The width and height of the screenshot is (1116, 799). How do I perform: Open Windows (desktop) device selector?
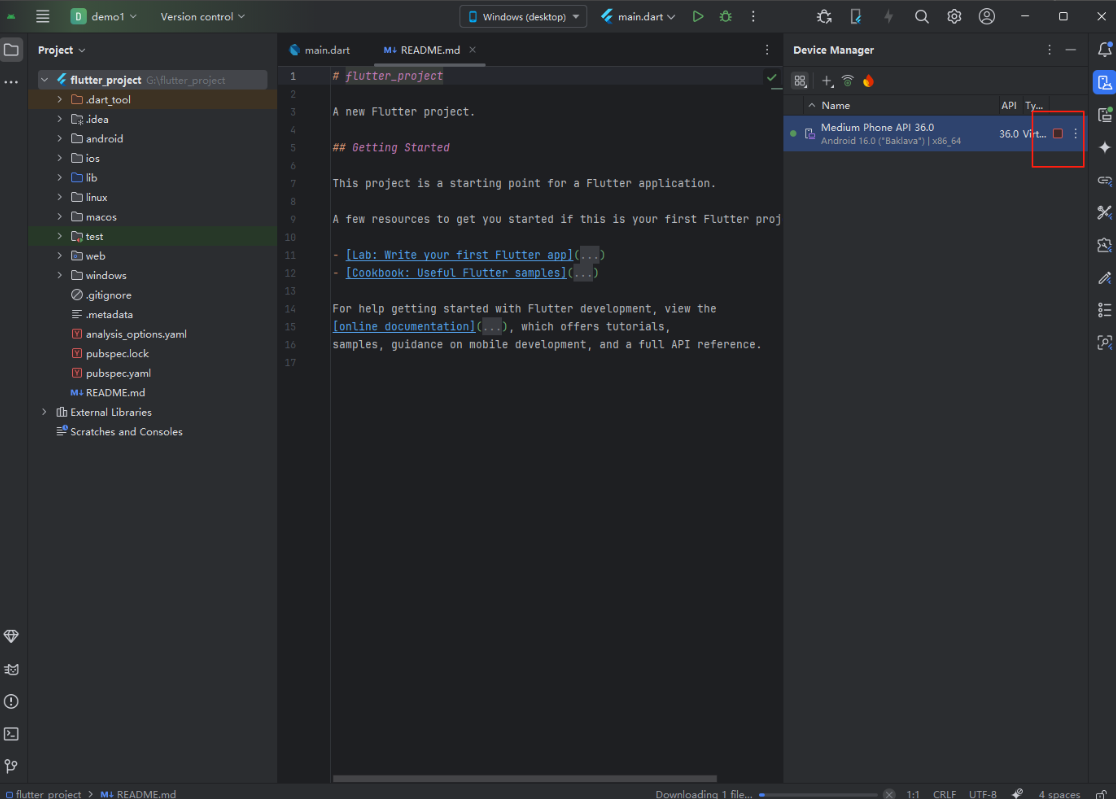[524, 16]
